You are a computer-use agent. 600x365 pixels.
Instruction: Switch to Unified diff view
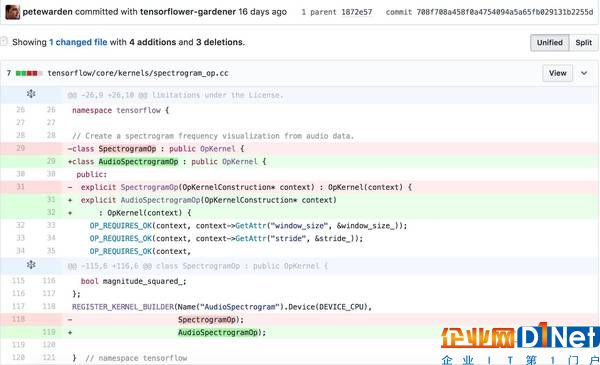point(549,42)
